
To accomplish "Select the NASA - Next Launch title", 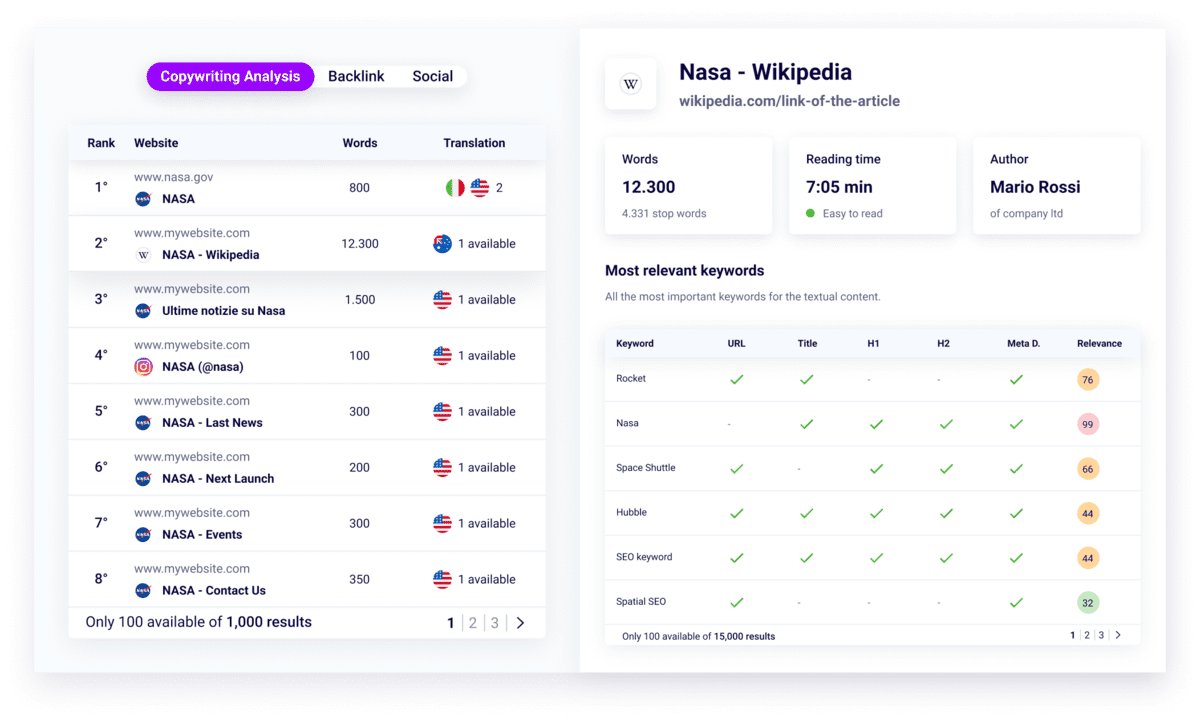I will pyautogui.click(x=218, y=479).
